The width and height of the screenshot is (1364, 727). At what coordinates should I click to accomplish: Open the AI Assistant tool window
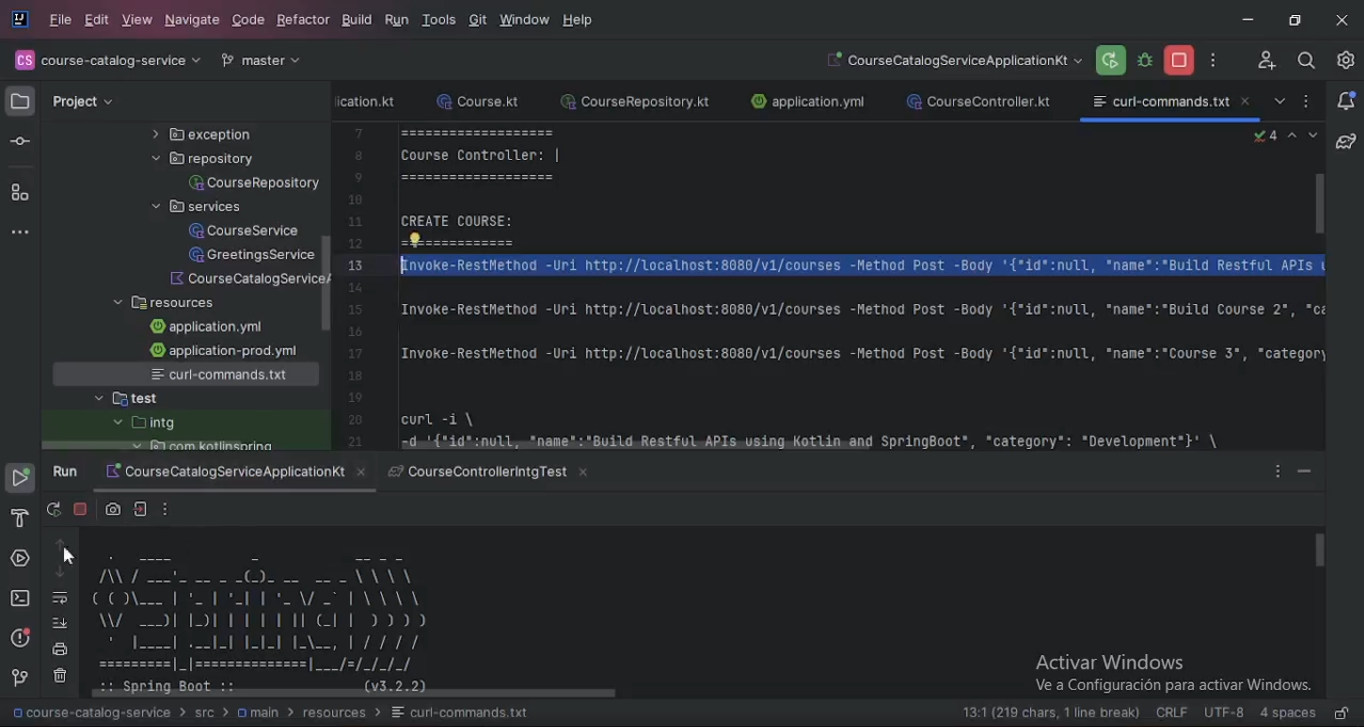pos(1346,141)
